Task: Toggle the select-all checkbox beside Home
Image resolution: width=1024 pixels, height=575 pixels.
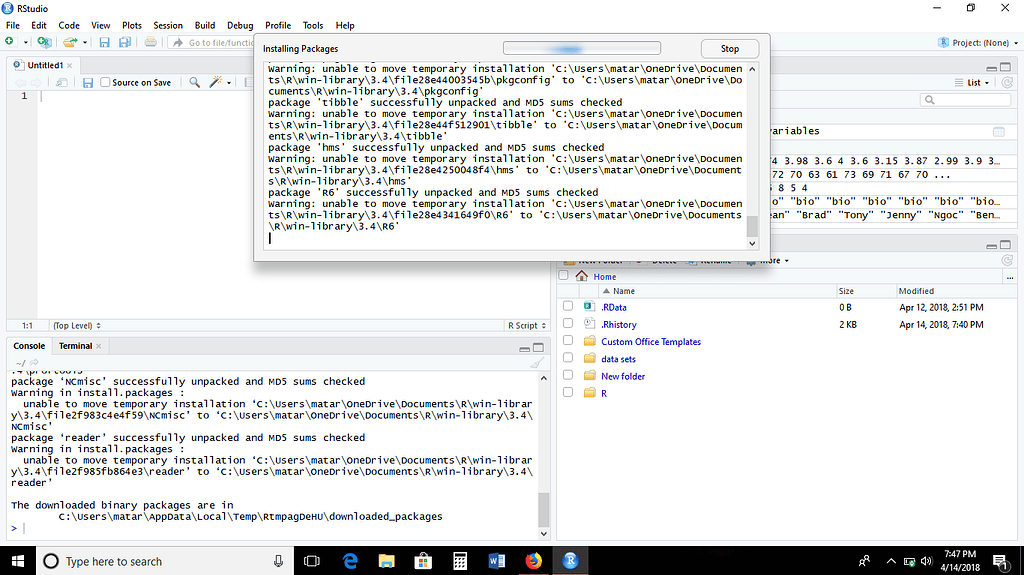Action: click(563, 275)
